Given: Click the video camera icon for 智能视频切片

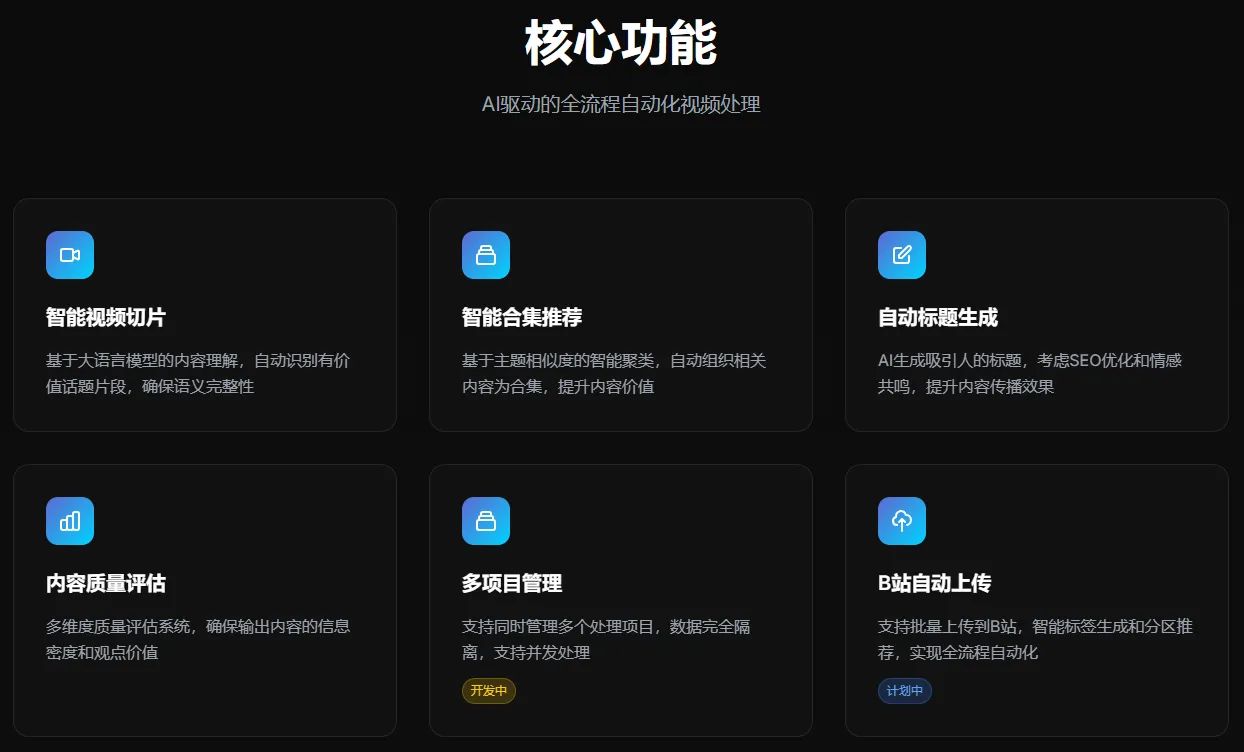Looking at the screenshot, I should (x=70, y=255).
